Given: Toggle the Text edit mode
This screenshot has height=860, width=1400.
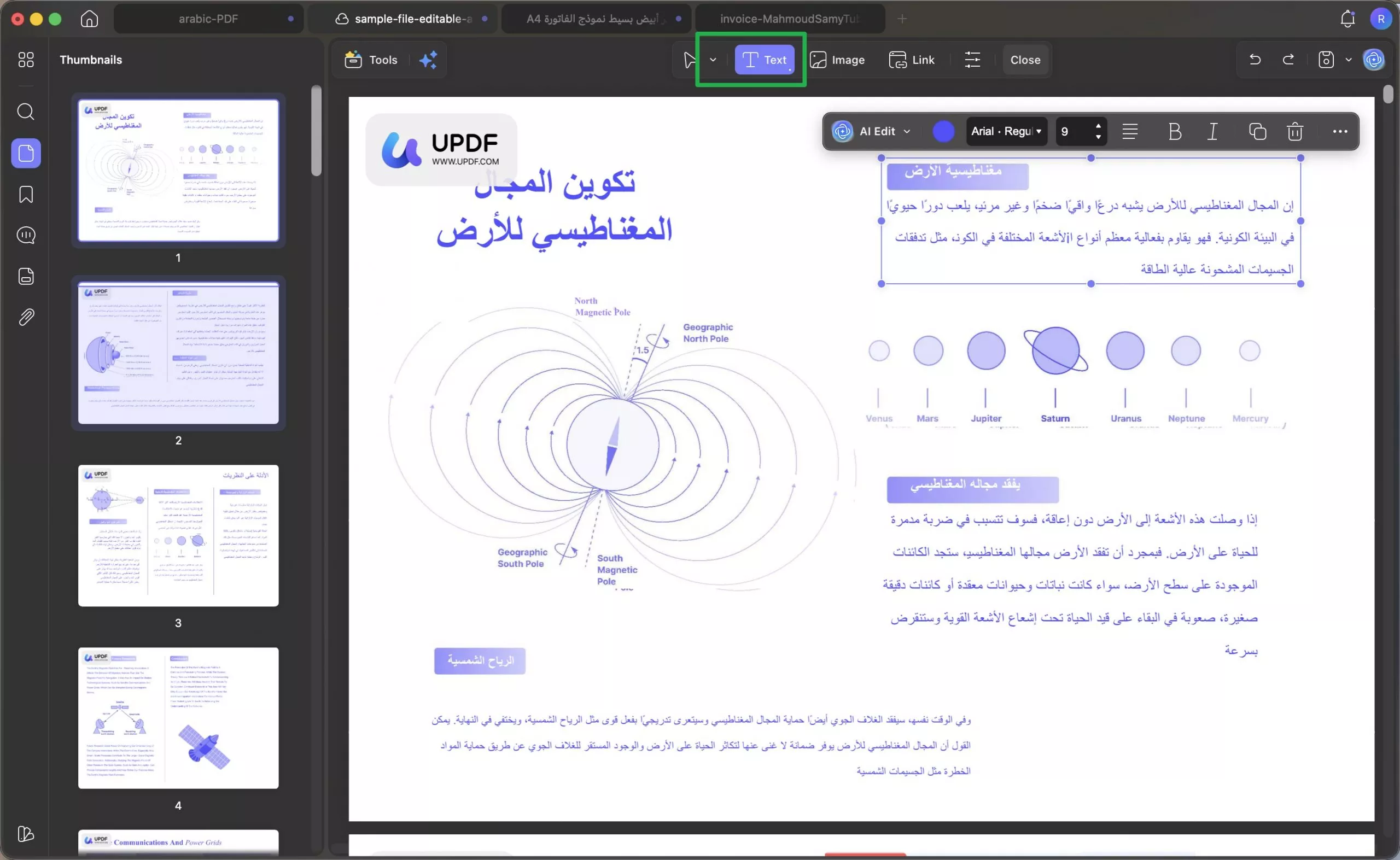Looking at the screenshot, I should click(765, 60).
